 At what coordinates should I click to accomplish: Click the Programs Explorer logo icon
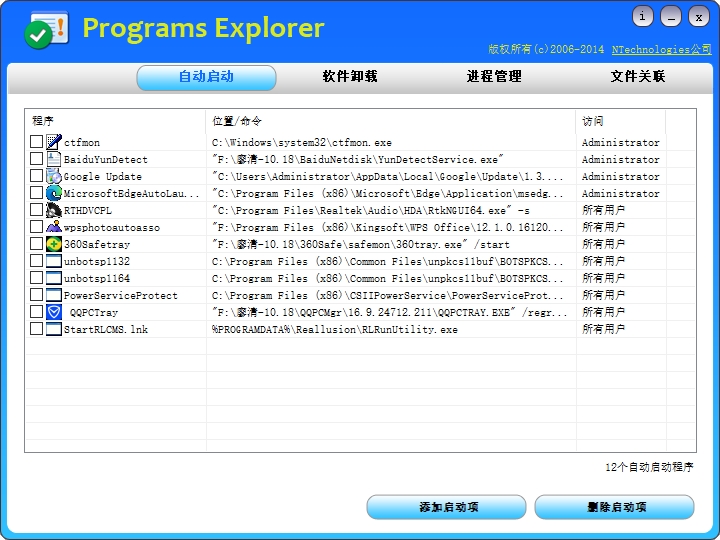click(x=46, y=30)
